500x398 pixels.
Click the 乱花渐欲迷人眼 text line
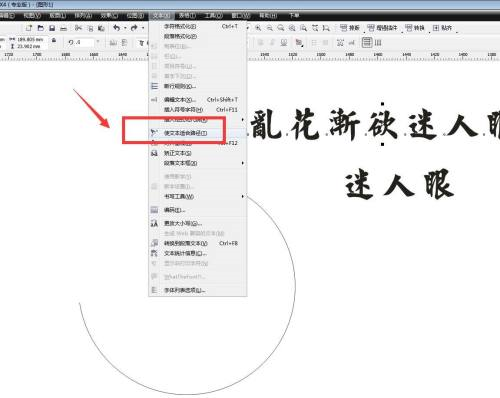(x=375, y=124)
